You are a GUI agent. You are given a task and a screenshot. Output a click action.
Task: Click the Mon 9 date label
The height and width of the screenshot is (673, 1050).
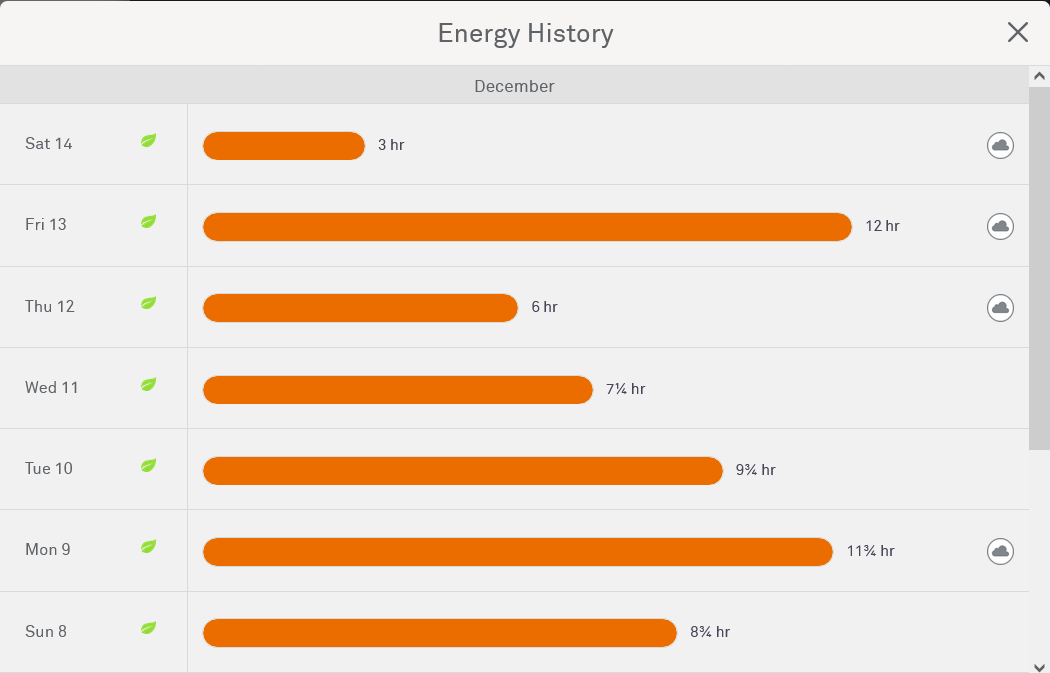(x=48, y=550)
